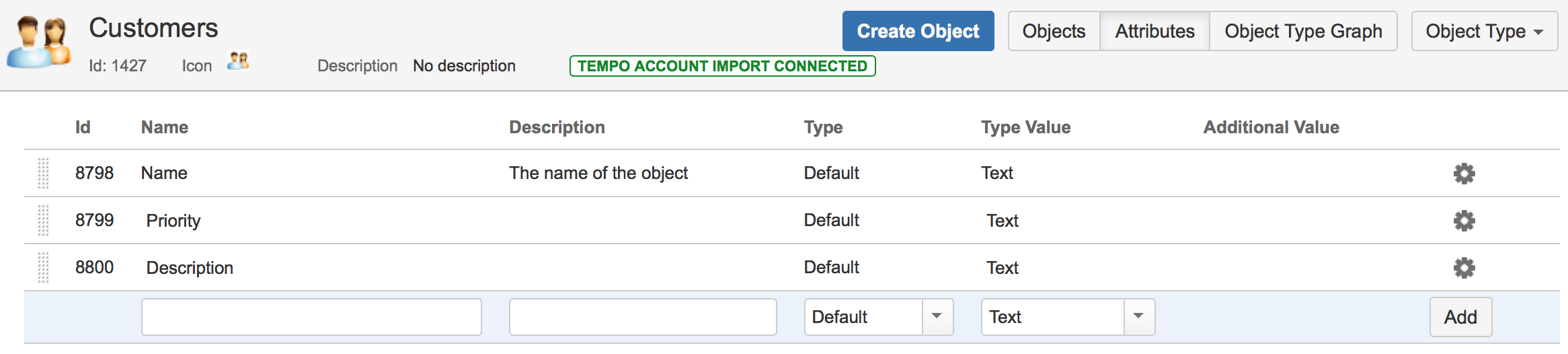Click small icon next to Icon label
The height and width of the screenshot is (354, 1568).
click(238, 62)
